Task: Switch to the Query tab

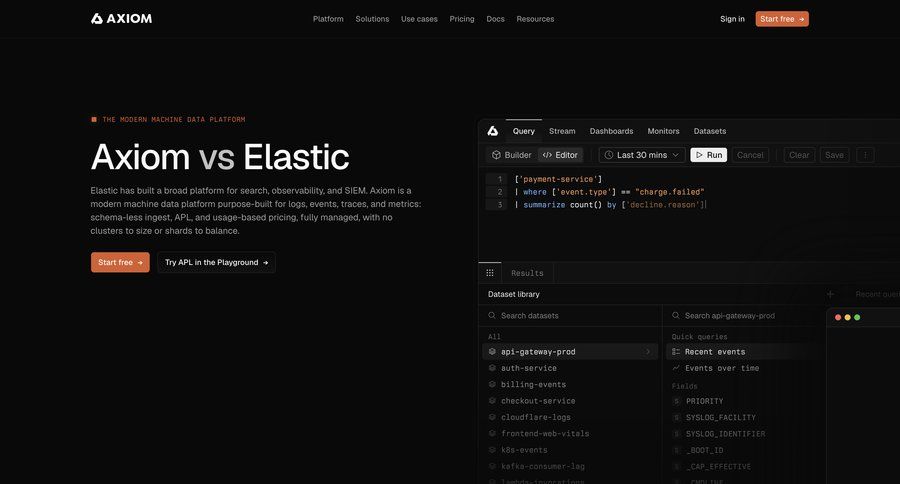Action: coord(523,131)
